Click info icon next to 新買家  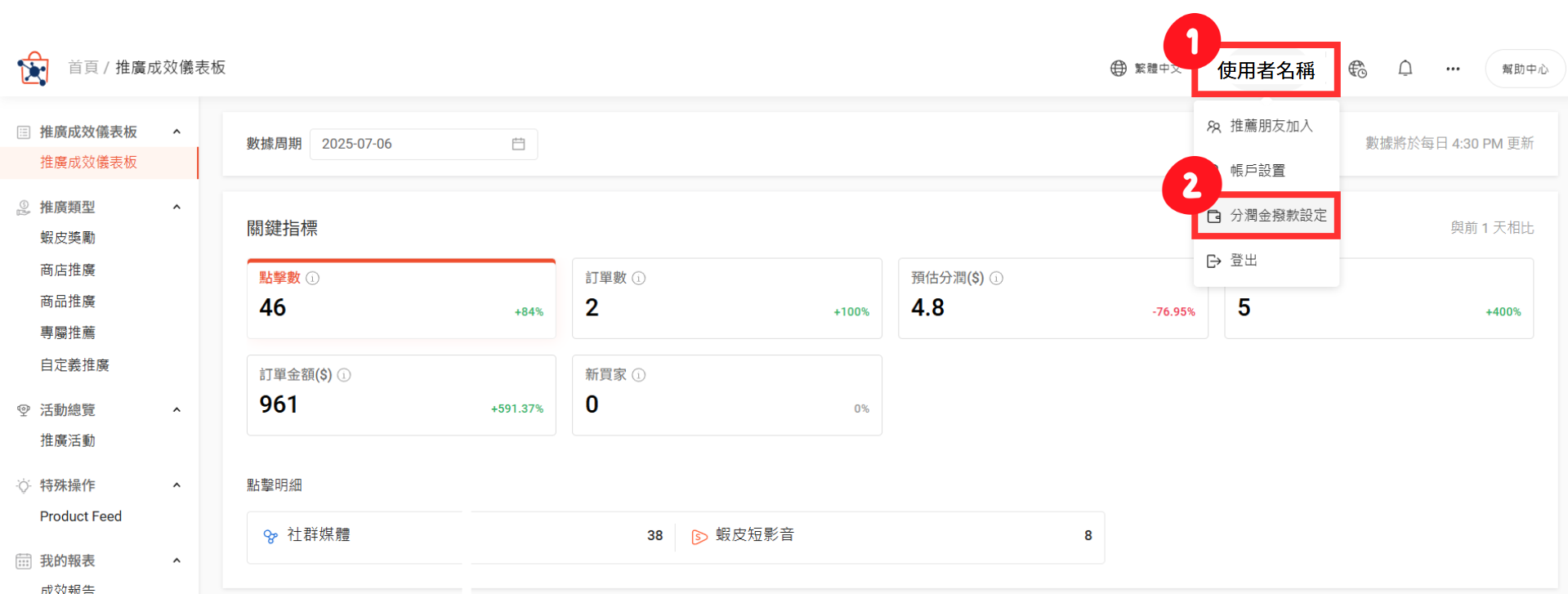coord(639,375)
